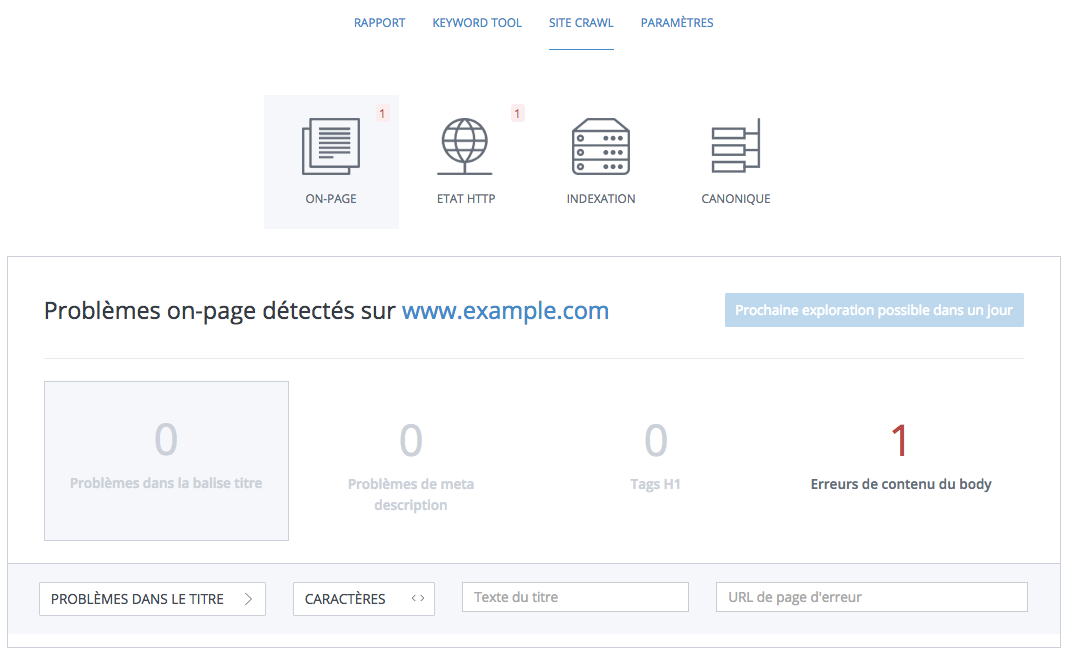Open the PARAMÈTRES tab
This screenshot has height=670, width=1067.
point(677,22)
